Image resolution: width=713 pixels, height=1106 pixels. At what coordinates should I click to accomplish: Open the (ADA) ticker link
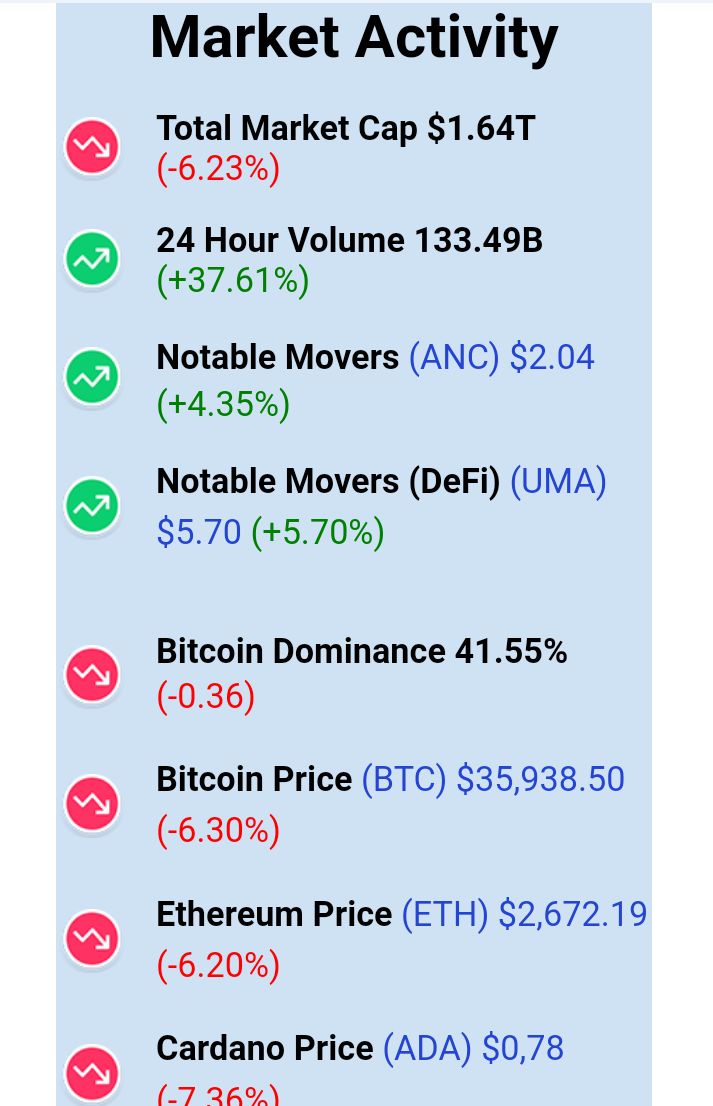[427, 1049]
